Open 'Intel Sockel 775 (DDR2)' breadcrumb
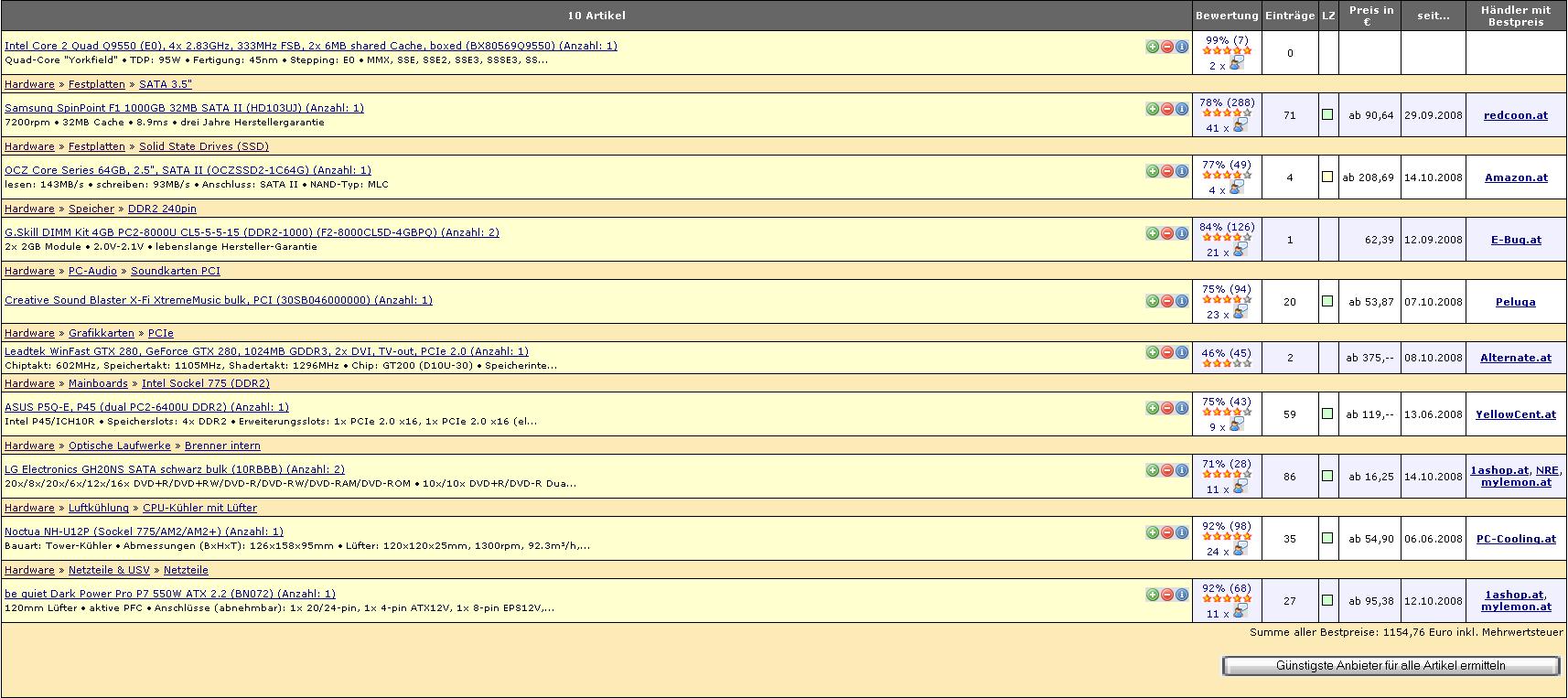The width and height of the screenshot is (1568, 698). click(x=206, y=383)
